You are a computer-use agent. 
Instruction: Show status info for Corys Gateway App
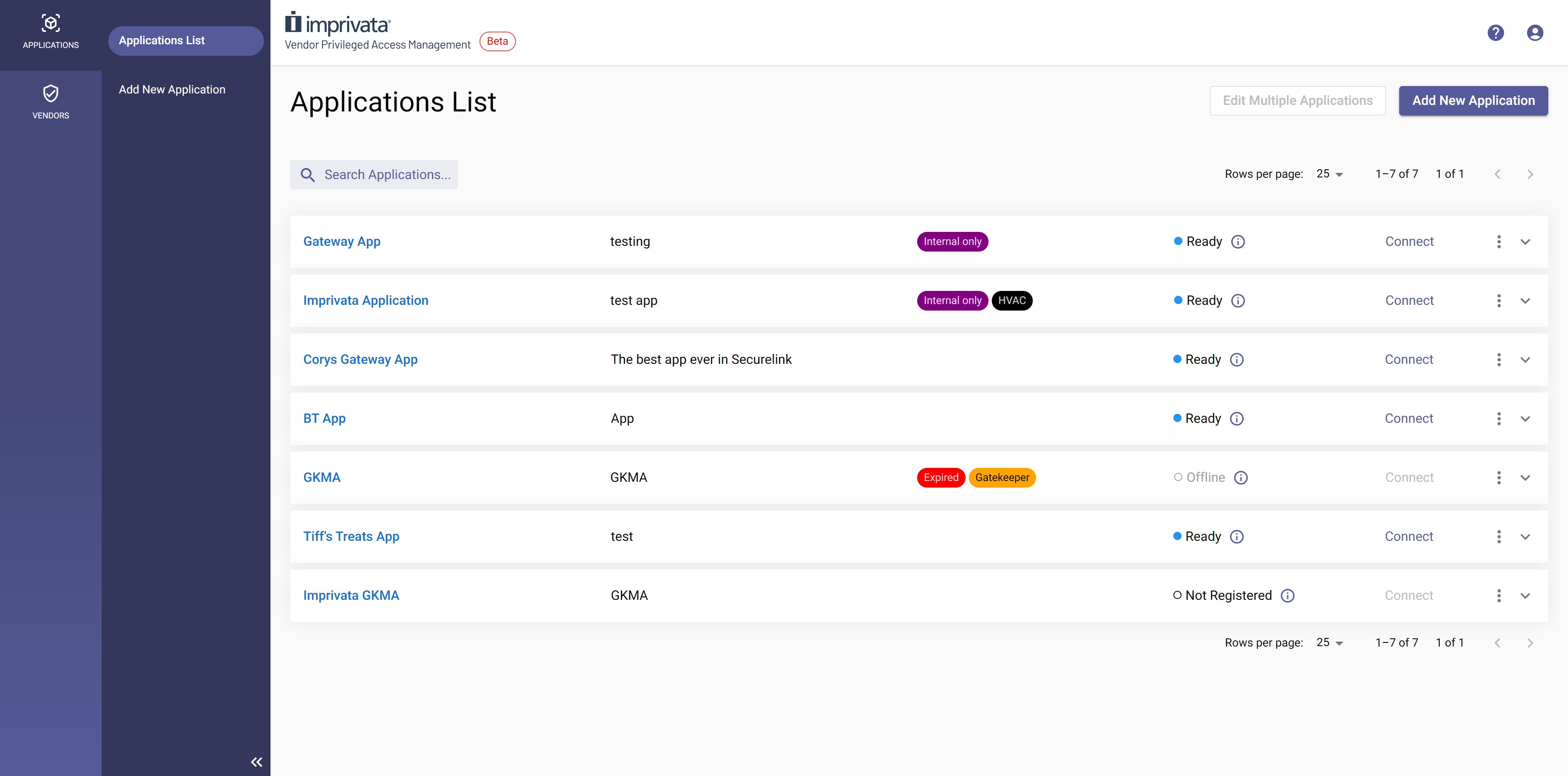pos(1237,360)
